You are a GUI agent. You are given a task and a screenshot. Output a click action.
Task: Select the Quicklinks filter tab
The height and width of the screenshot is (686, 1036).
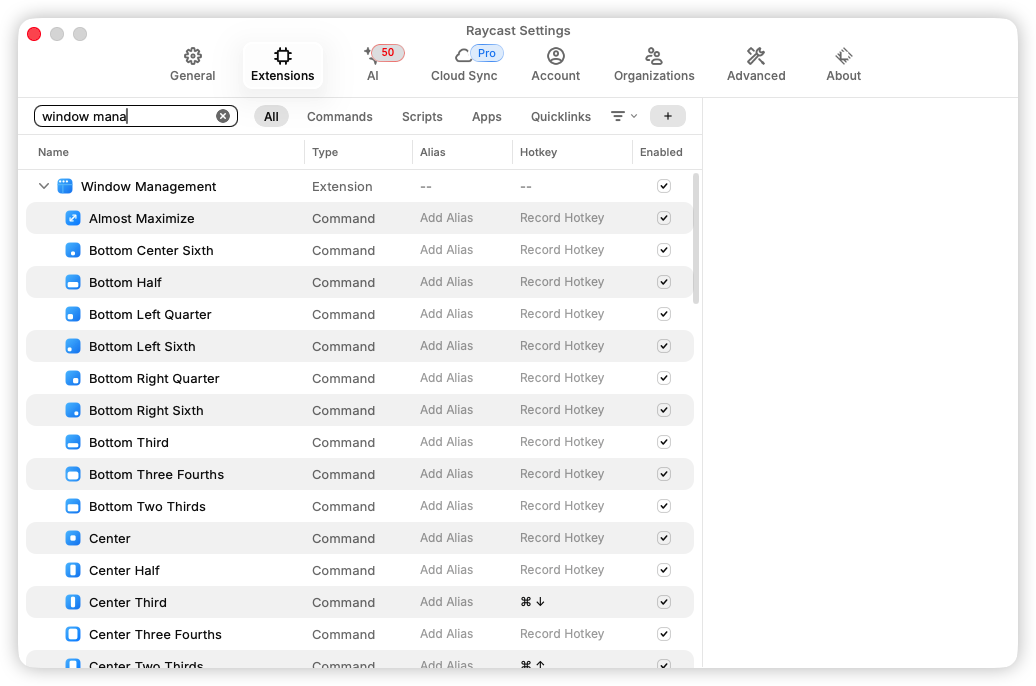click(560, 116)
